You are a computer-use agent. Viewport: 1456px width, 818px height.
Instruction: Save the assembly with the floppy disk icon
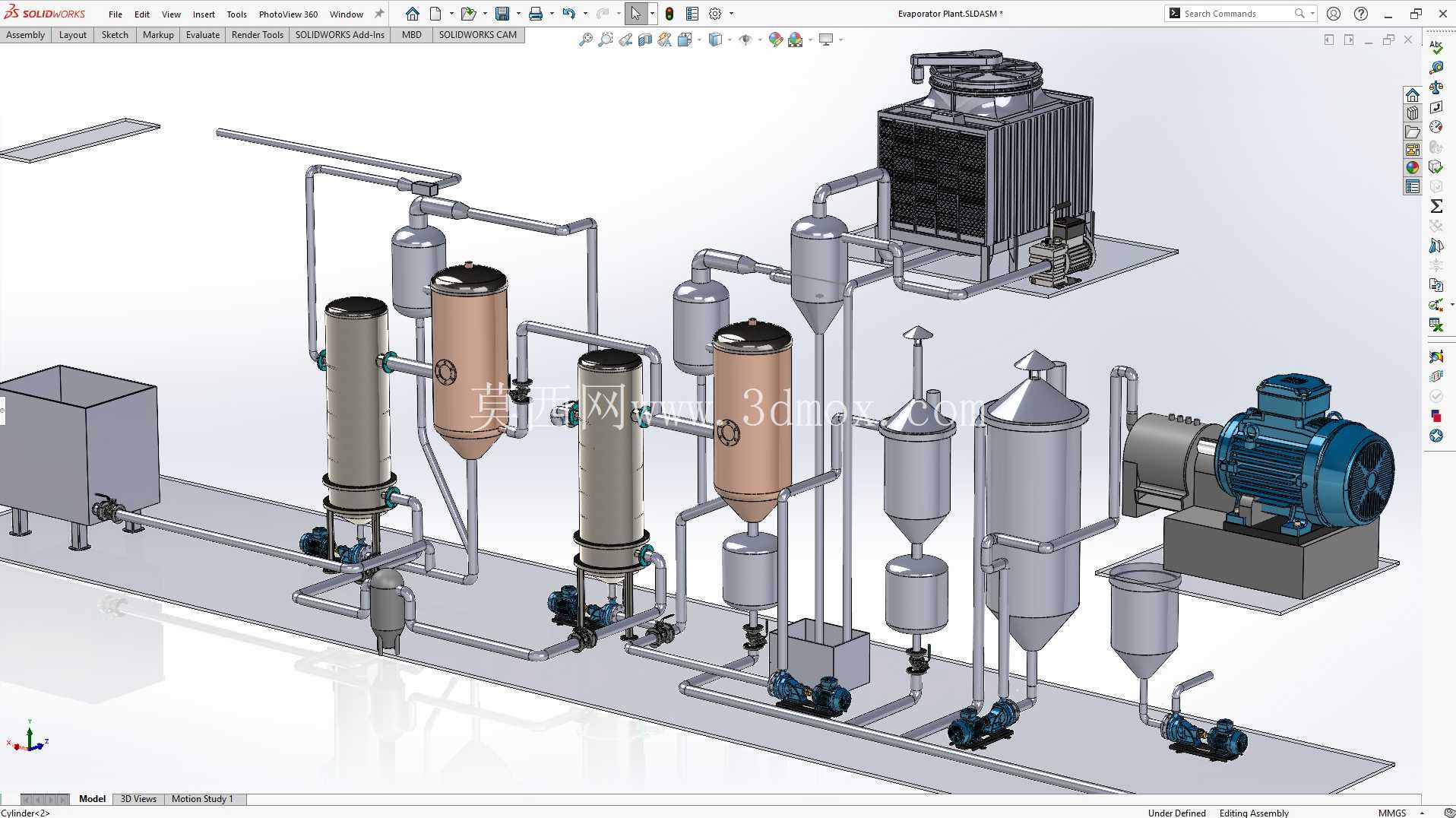click(502, 14)
